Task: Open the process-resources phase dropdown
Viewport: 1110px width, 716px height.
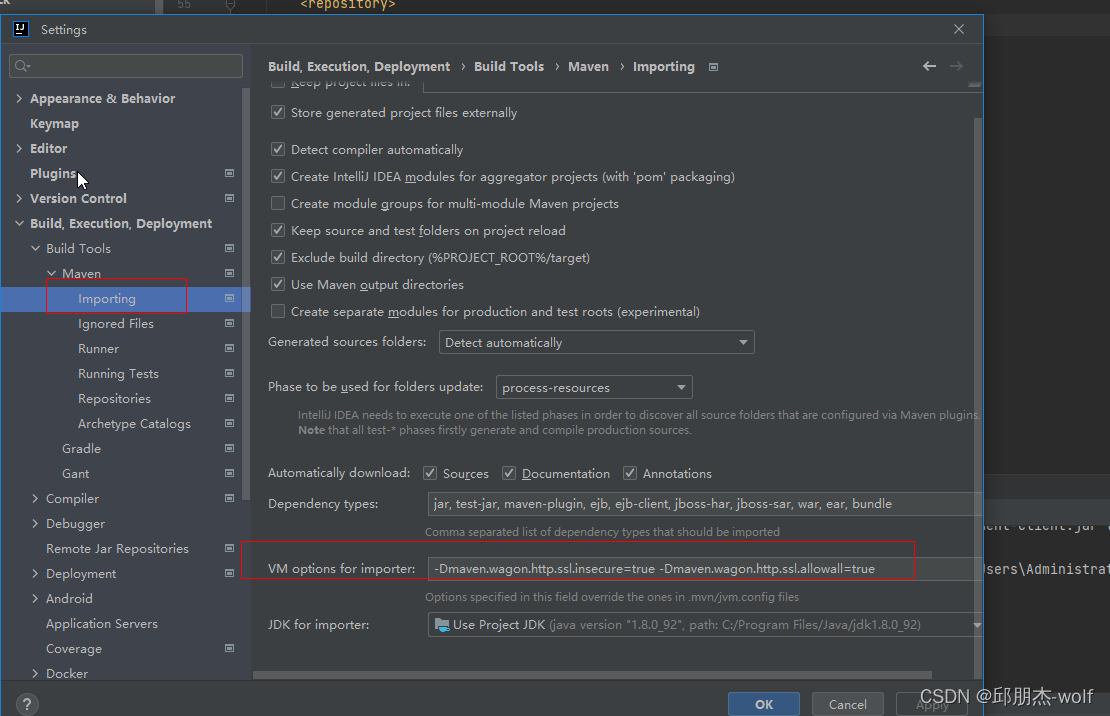Action: tap(681, 387)
